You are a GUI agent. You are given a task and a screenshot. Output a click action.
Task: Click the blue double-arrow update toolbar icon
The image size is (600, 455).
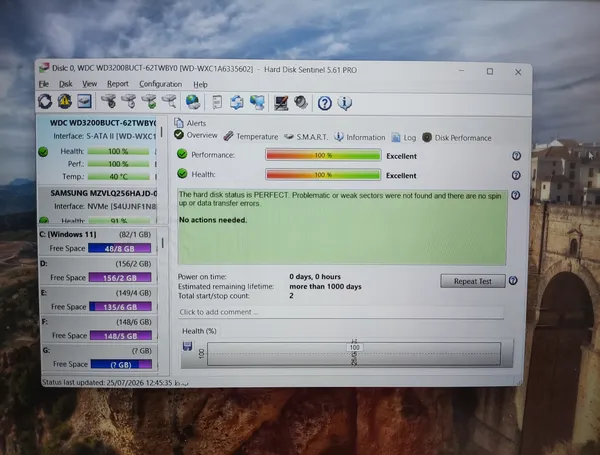click(x=237, y=103)
